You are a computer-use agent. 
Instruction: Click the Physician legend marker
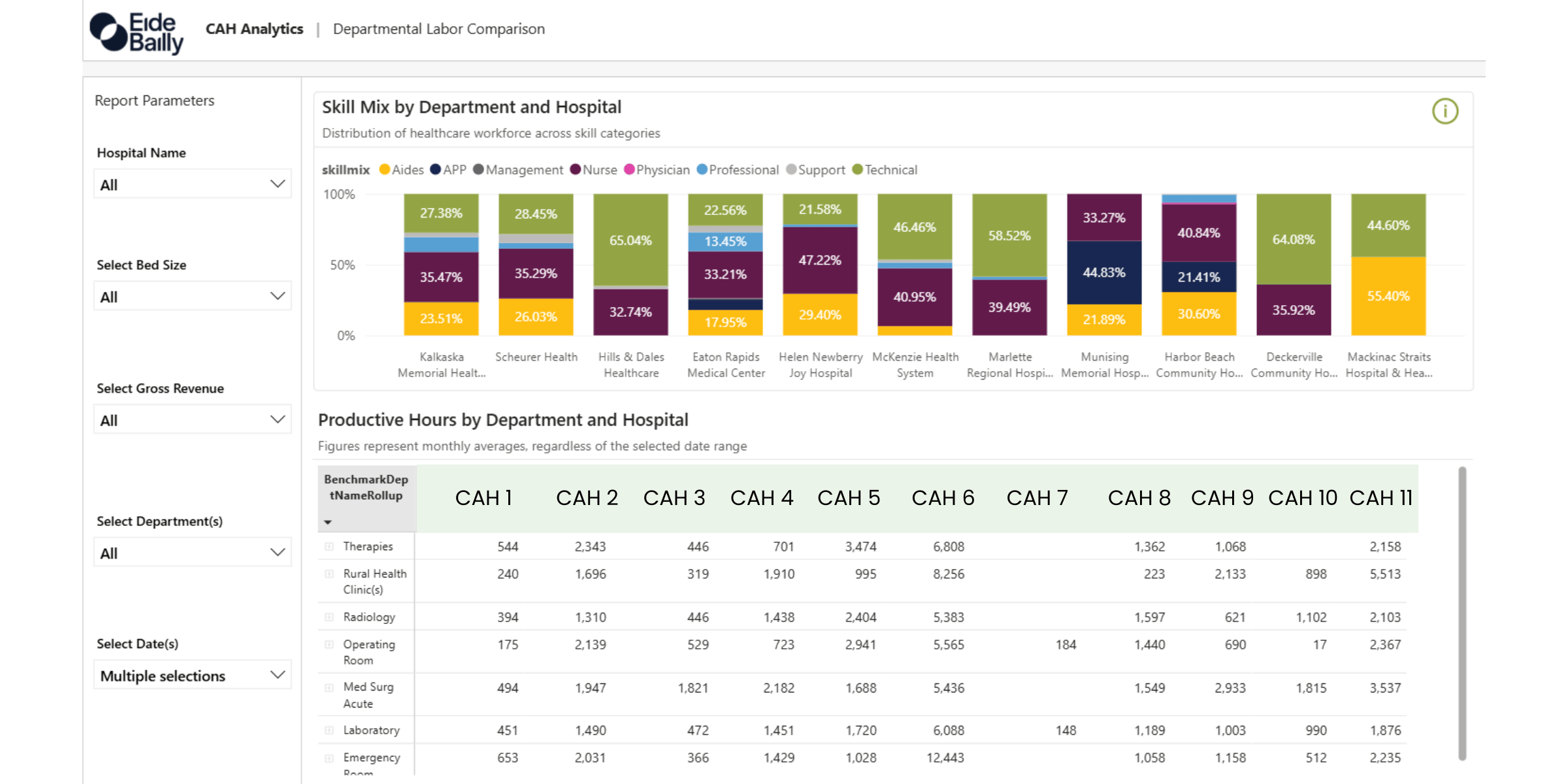tap(629, 170)
